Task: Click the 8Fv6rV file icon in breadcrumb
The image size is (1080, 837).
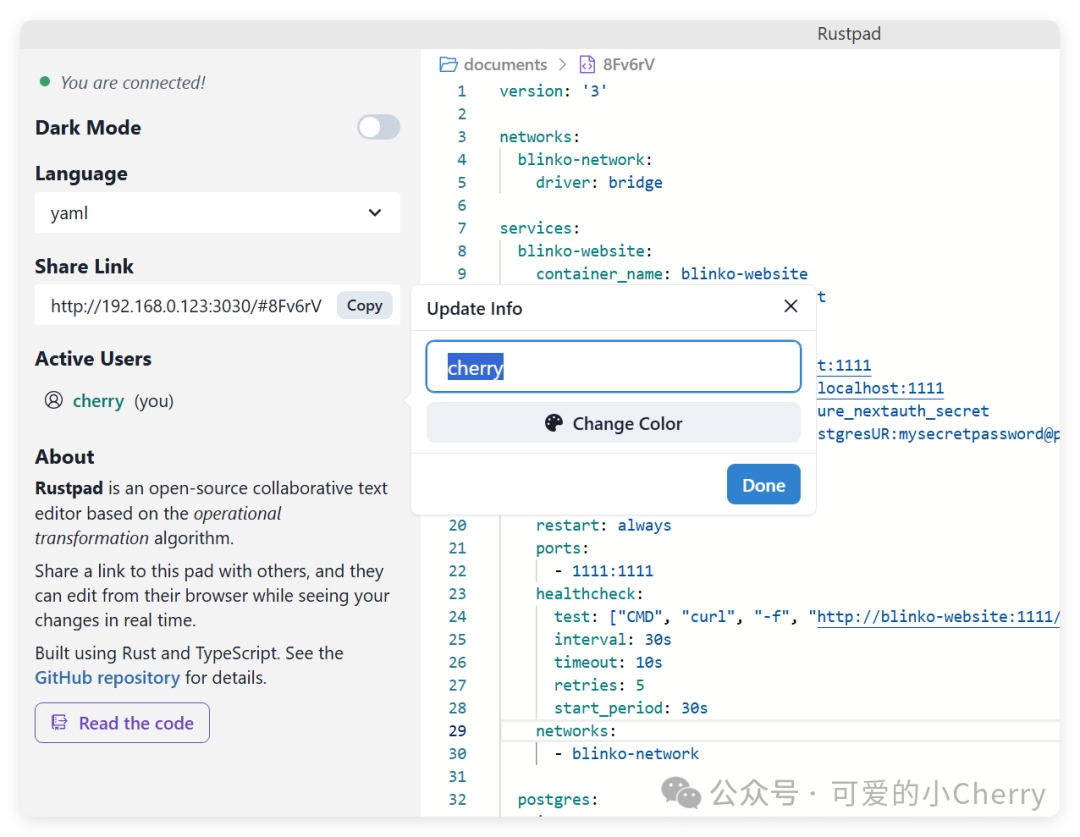Action: tap(587, 65)
